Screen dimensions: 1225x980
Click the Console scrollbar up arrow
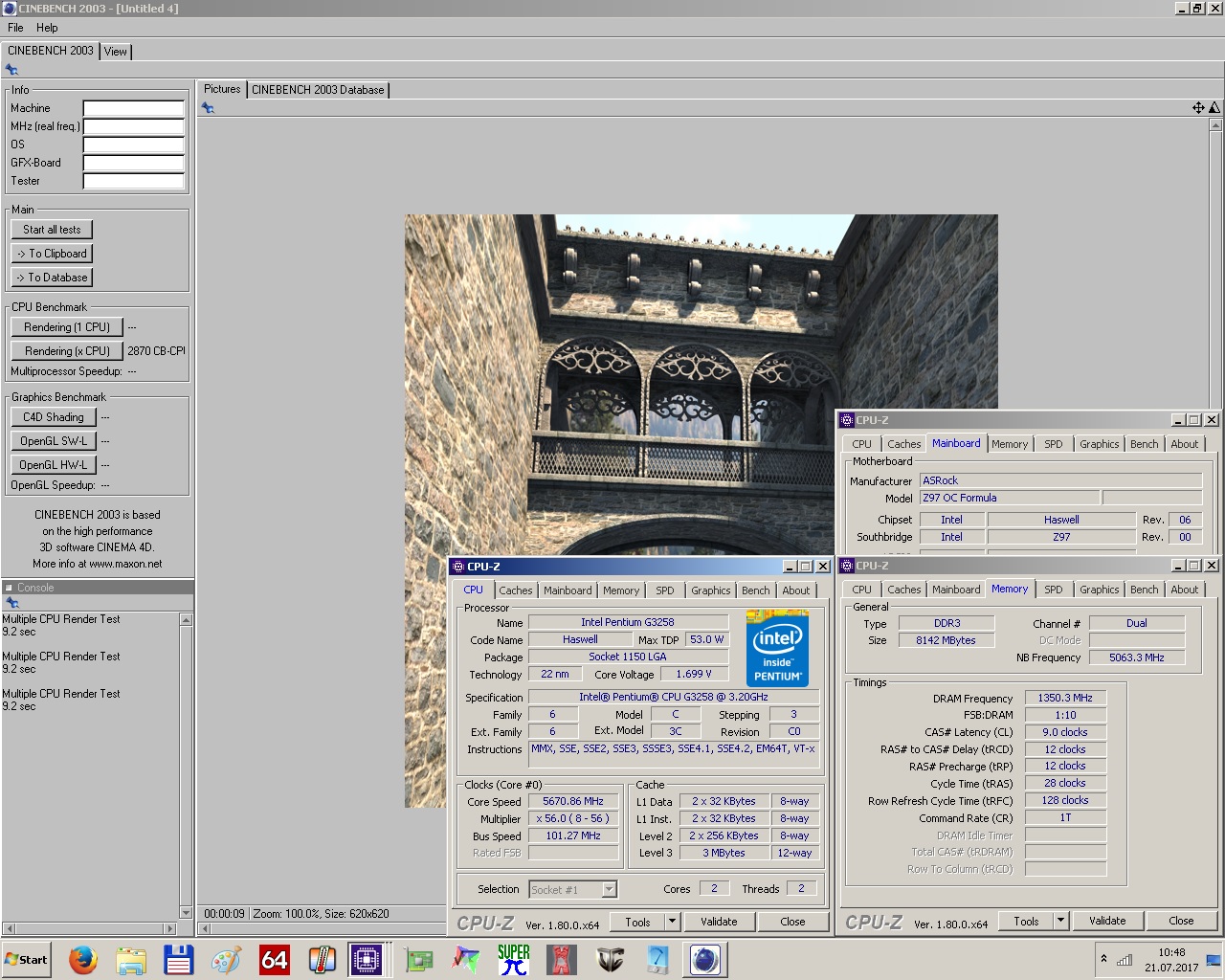pos(186,620)
